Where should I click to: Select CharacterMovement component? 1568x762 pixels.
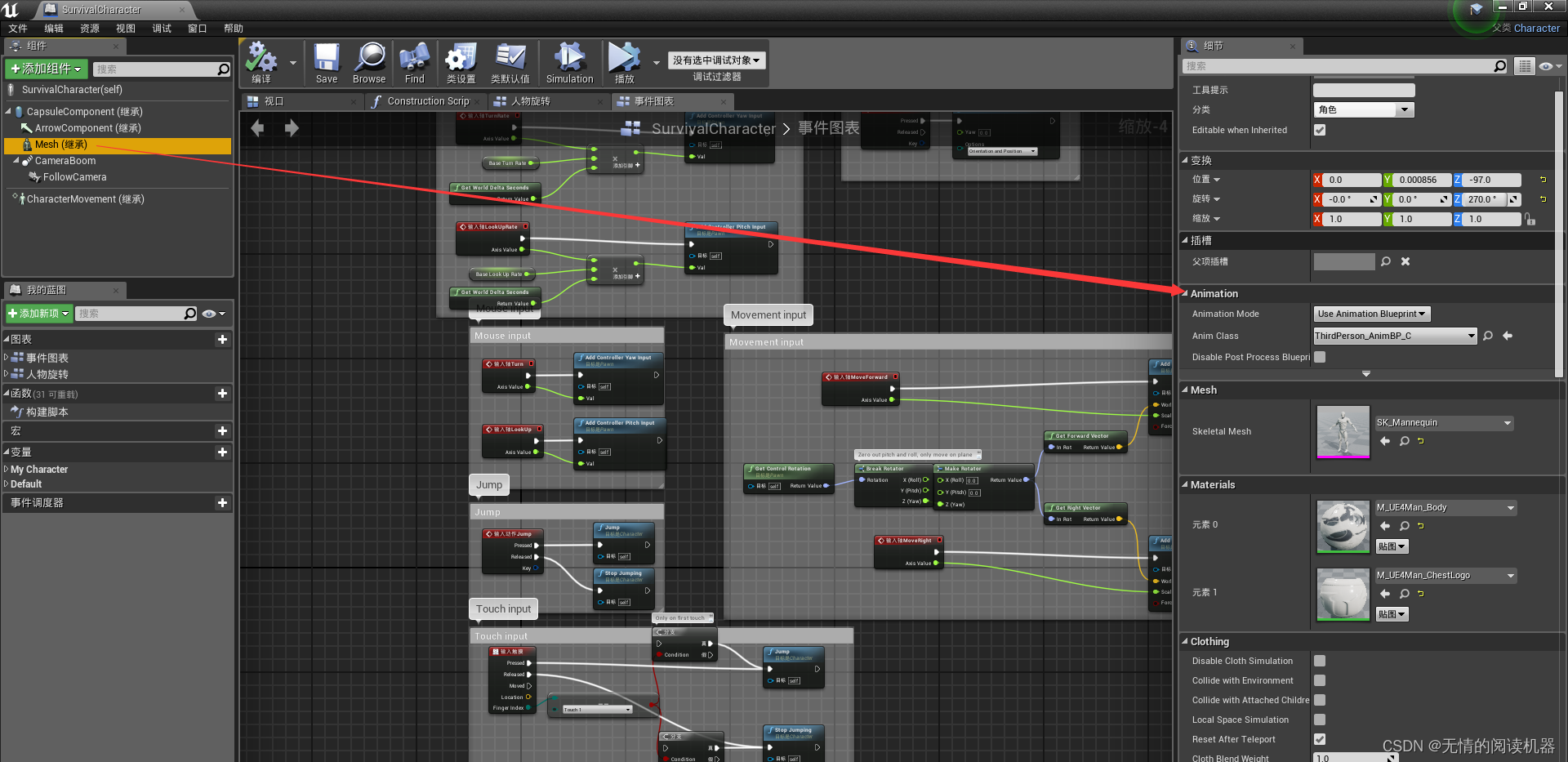pyautogui.click(x=85, y=199)
